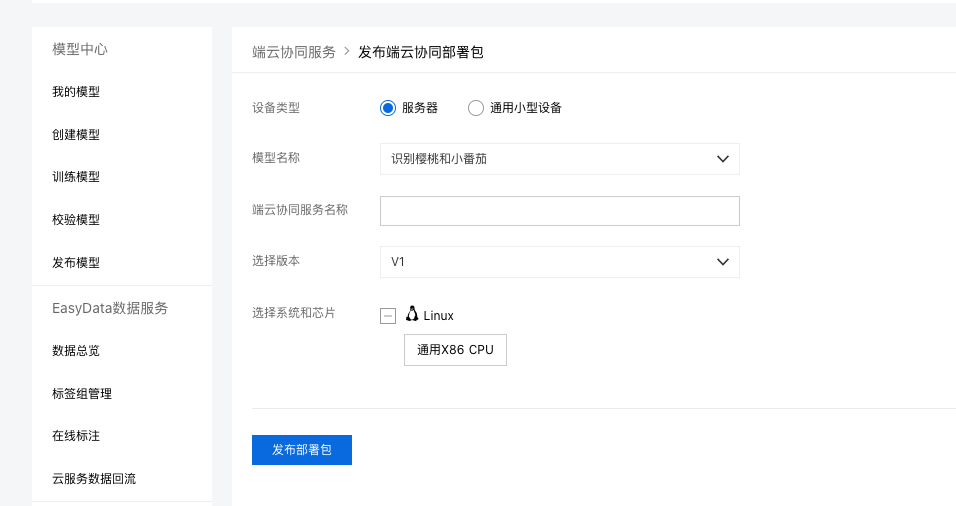Go to 标签组管理 page

82,394
